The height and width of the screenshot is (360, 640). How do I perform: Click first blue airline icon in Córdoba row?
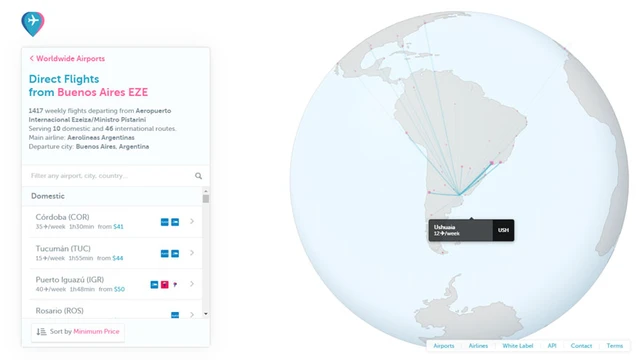[x=164, y=222]
